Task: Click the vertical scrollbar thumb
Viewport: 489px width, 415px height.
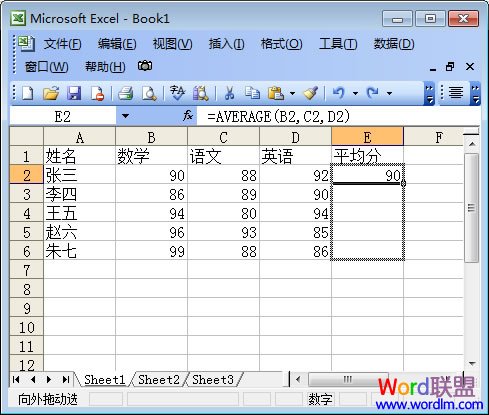Action: click(x=471, y=208)
